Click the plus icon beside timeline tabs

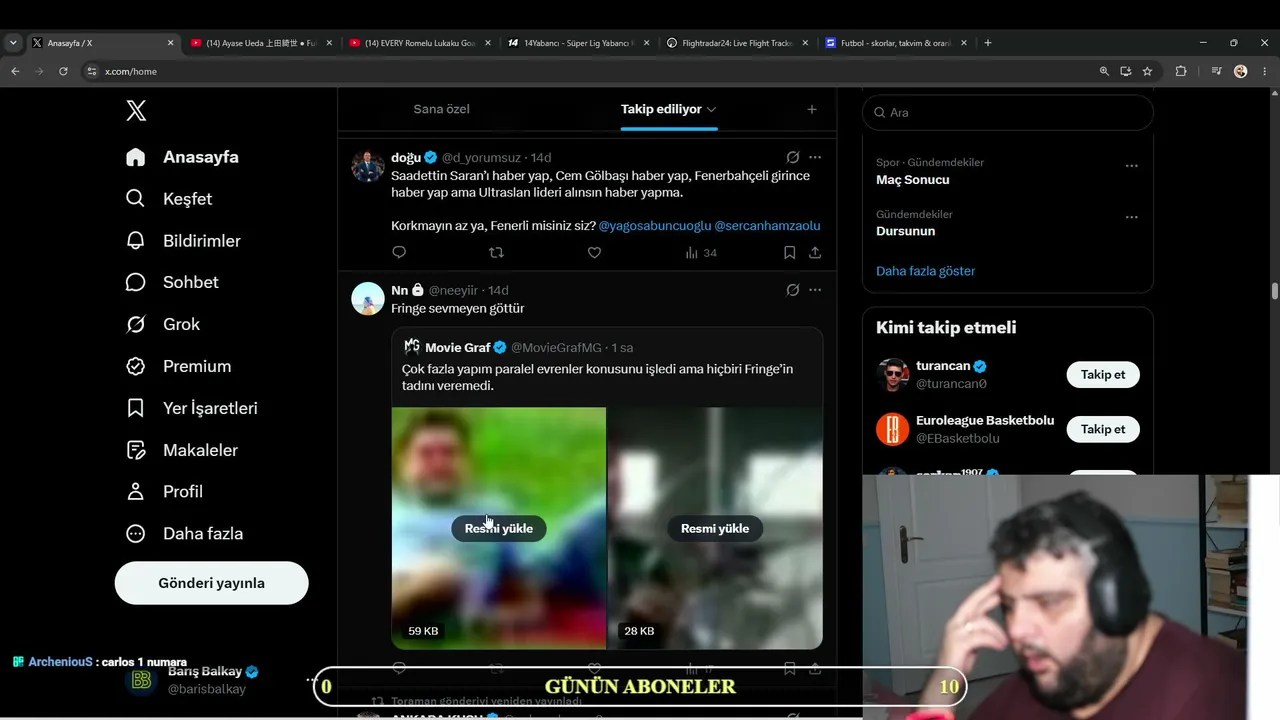[x=812, y=109]
